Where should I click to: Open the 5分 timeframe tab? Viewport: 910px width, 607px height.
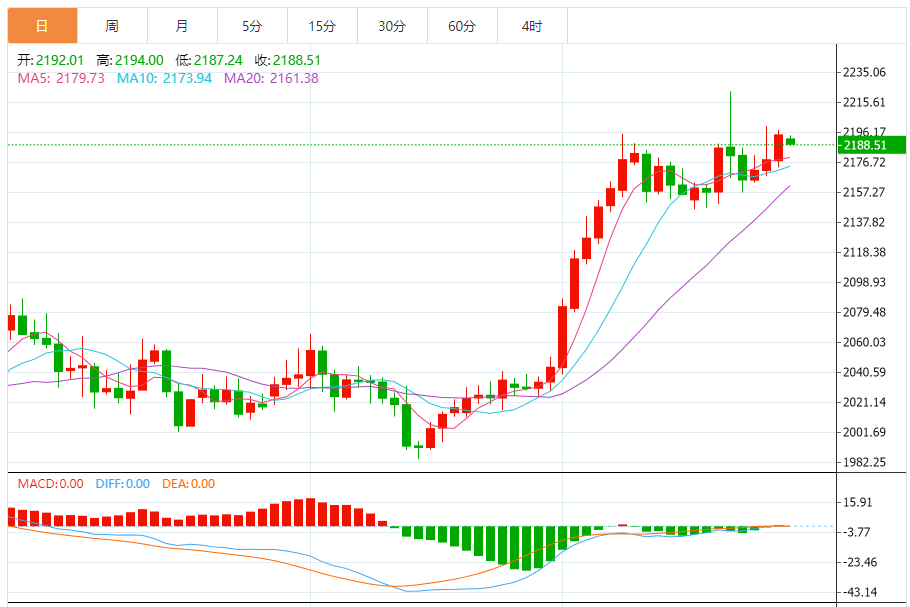point(252,26)
